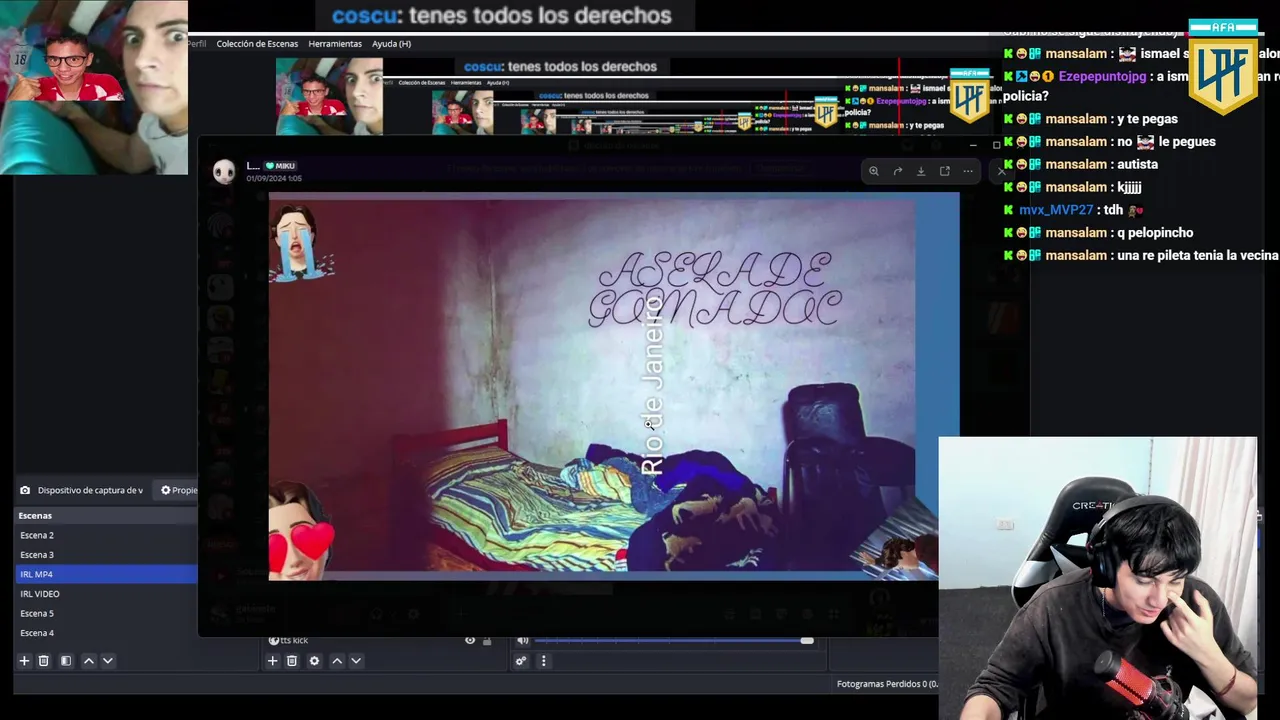Click the mansalam 'autista' chat message

1081,164
